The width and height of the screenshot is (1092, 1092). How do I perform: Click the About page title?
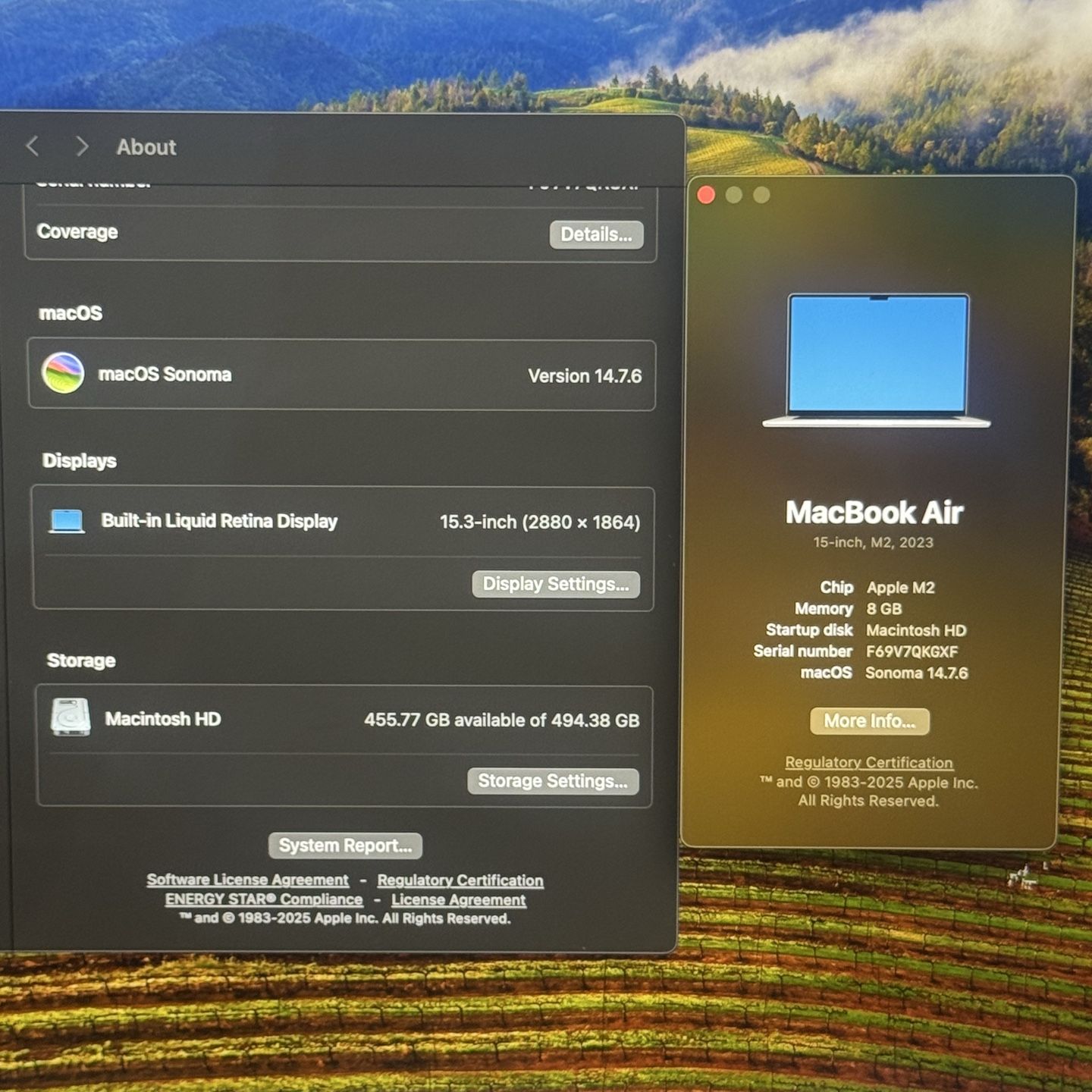146,147
